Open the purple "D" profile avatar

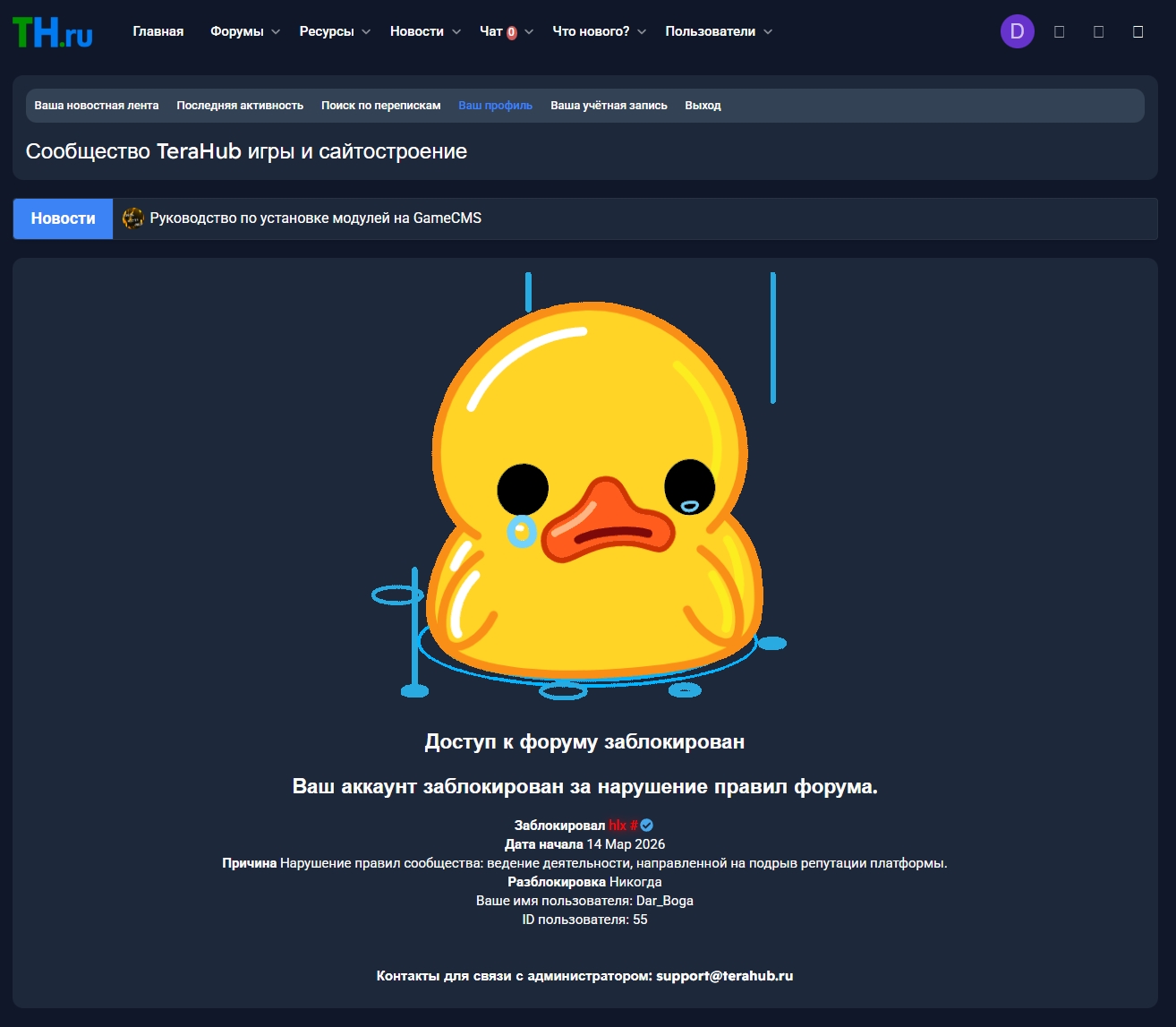pyautogui.click(x=1017, y=31)
